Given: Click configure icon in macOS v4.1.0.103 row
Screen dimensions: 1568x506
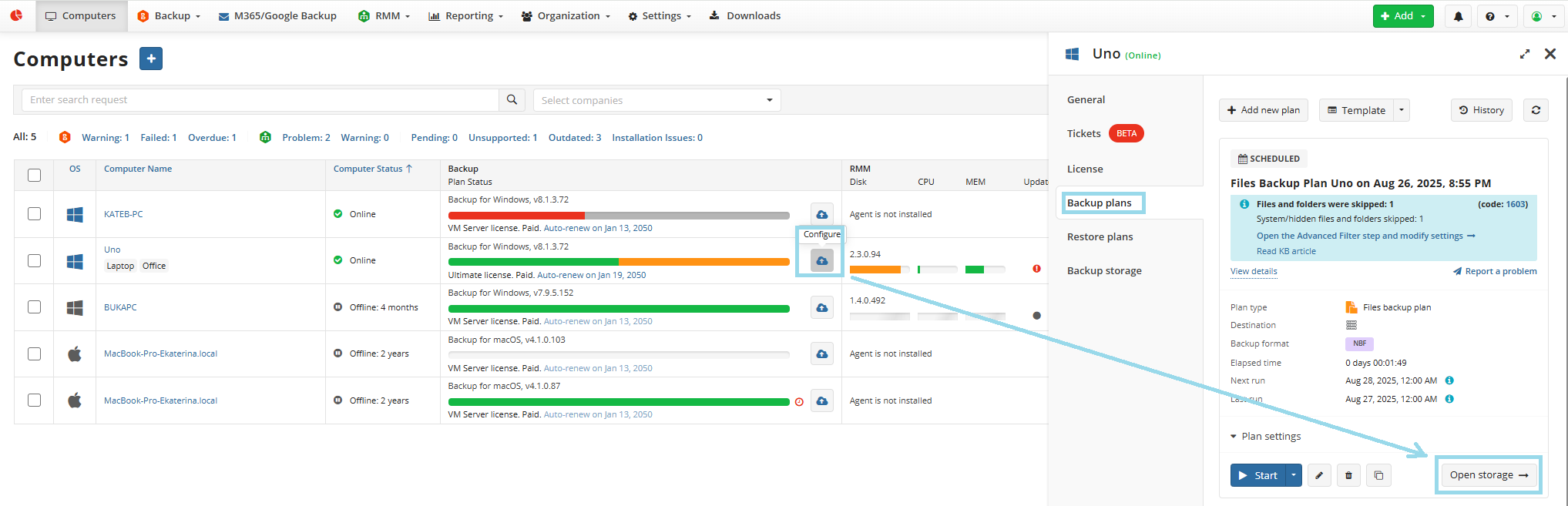Looking at the screenshot, I should pos(822,354).
